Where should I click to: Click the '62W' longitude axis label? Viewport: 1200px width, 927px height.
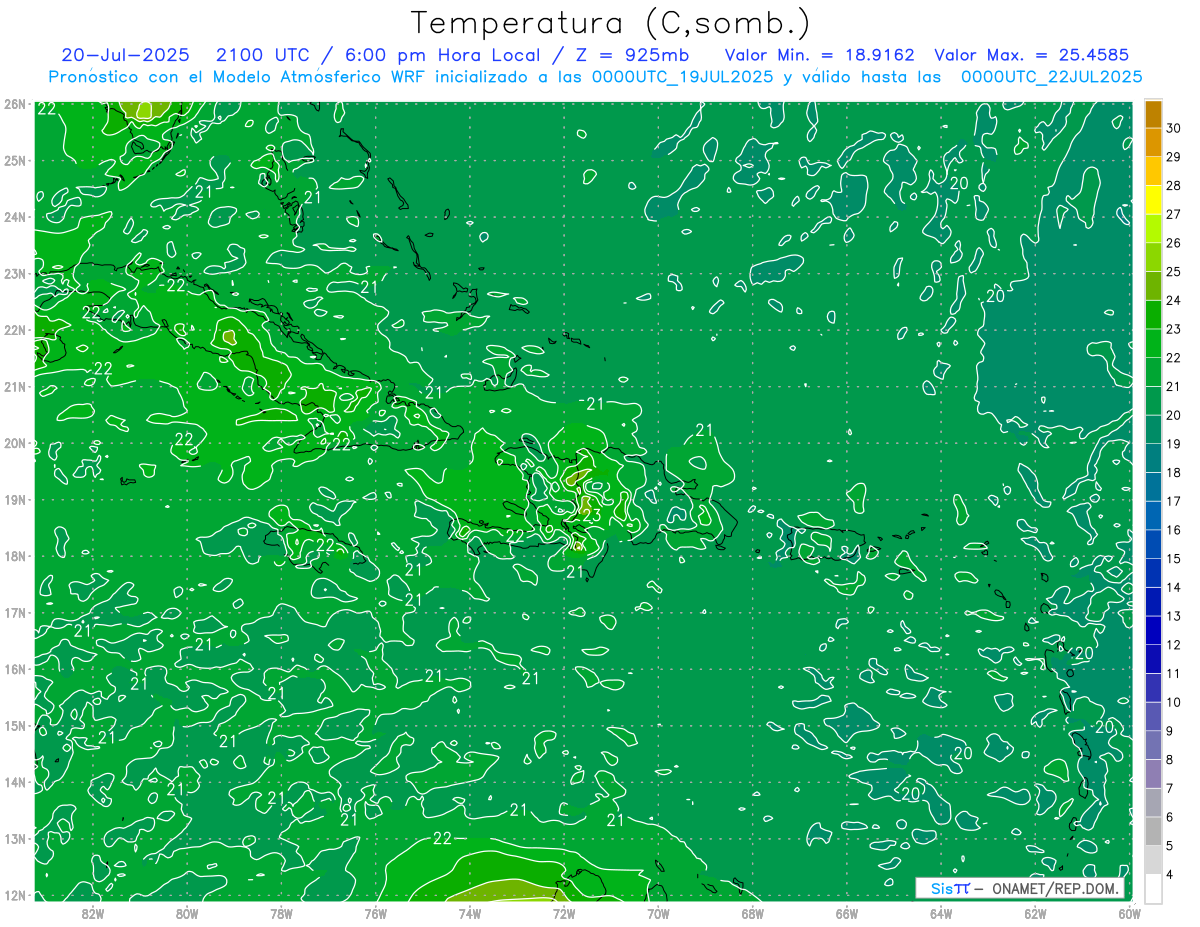(1035, 913)
